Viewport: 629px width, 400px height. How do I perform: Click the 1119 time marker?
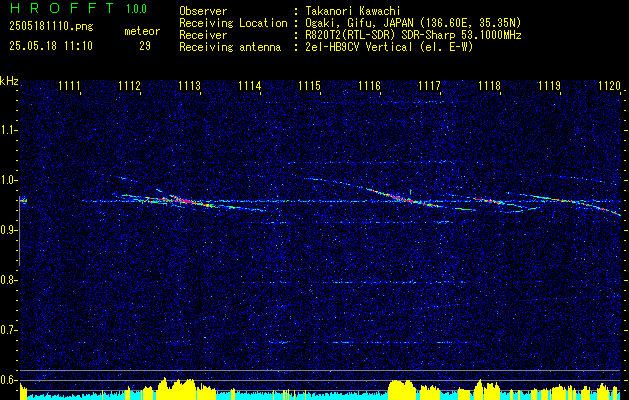coord(549,85)
